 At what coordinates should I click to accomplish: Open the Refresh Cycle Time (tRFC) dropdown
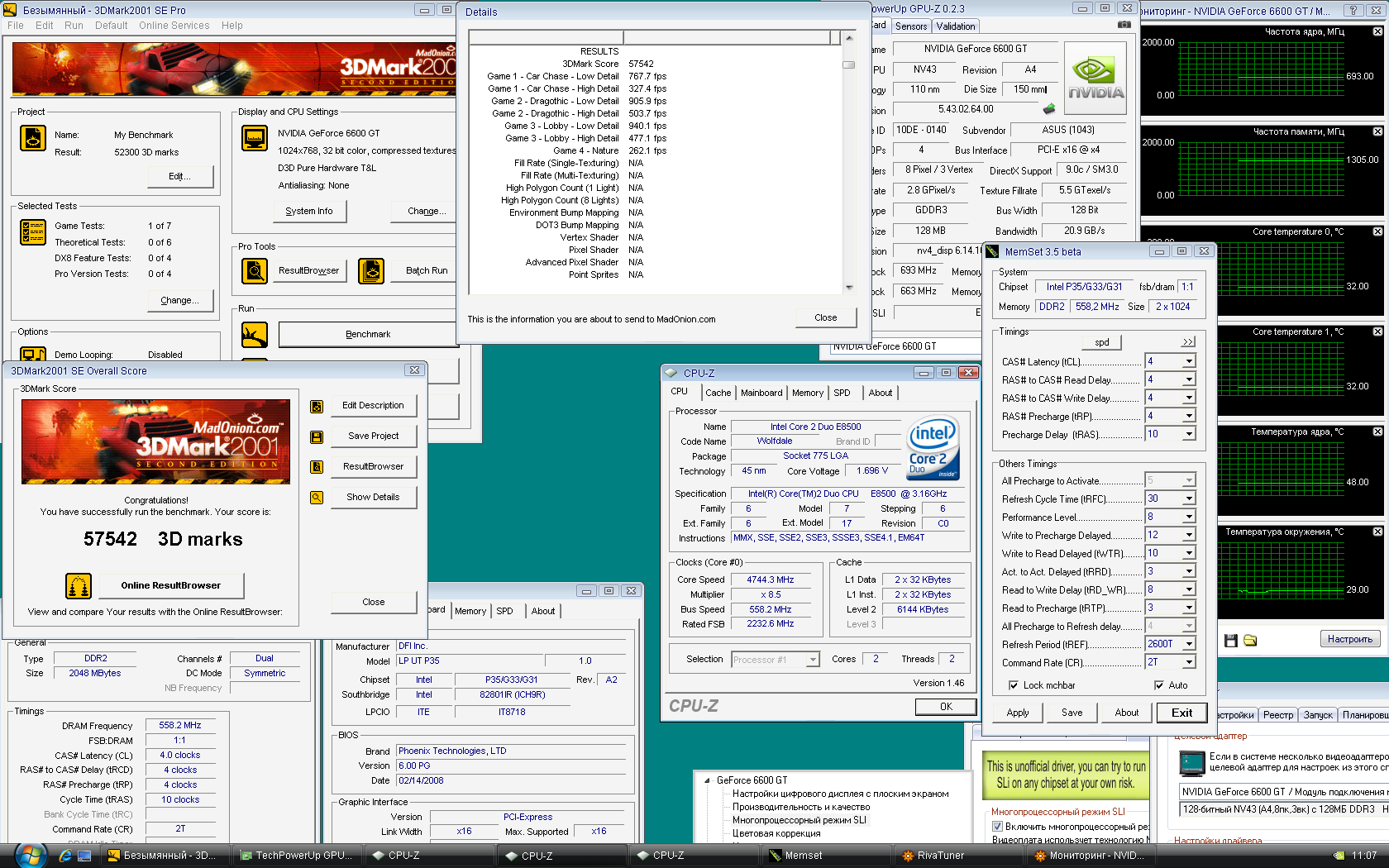[x=1189, y=499]
